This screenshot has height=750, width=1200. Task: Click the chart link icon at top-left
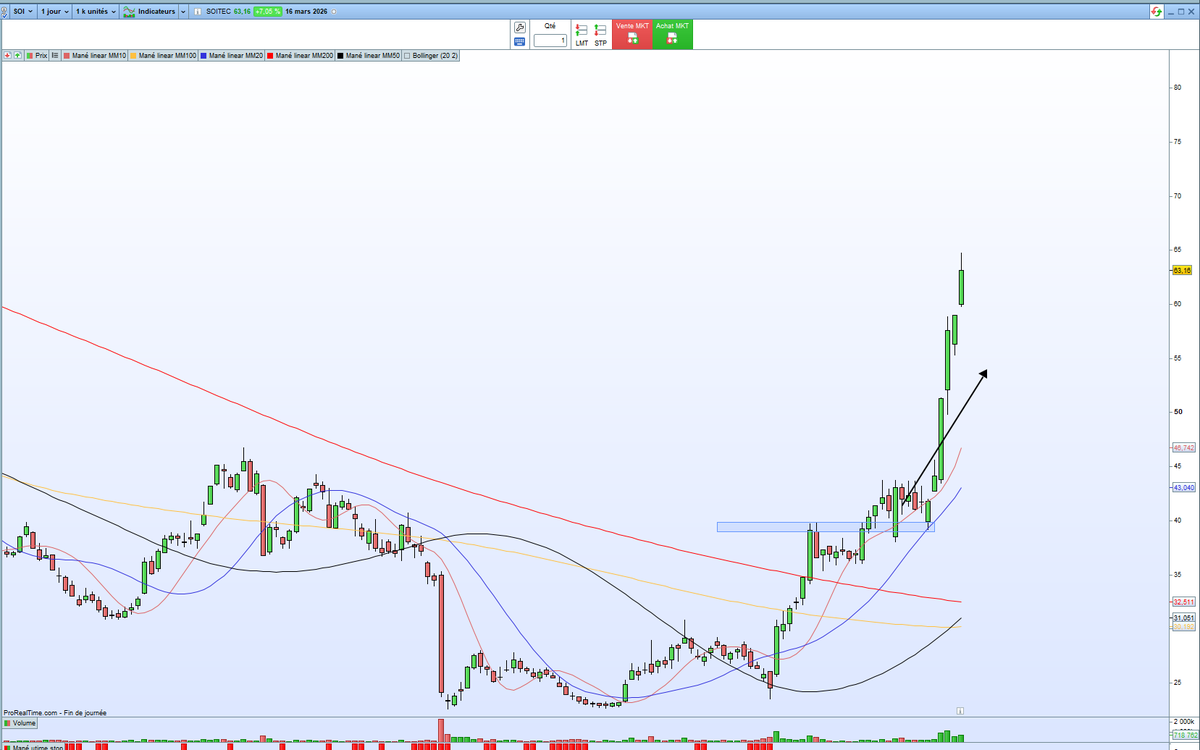tap(4, 12)
